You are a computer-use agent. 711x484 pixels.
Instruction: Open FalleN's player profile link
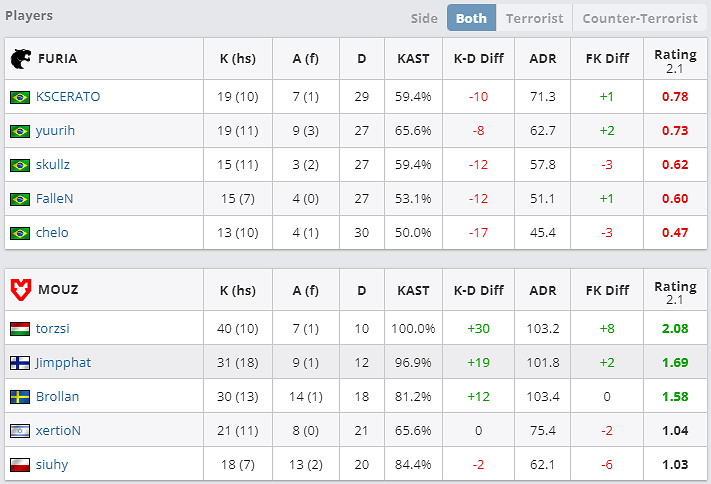(x=55, y=199)
